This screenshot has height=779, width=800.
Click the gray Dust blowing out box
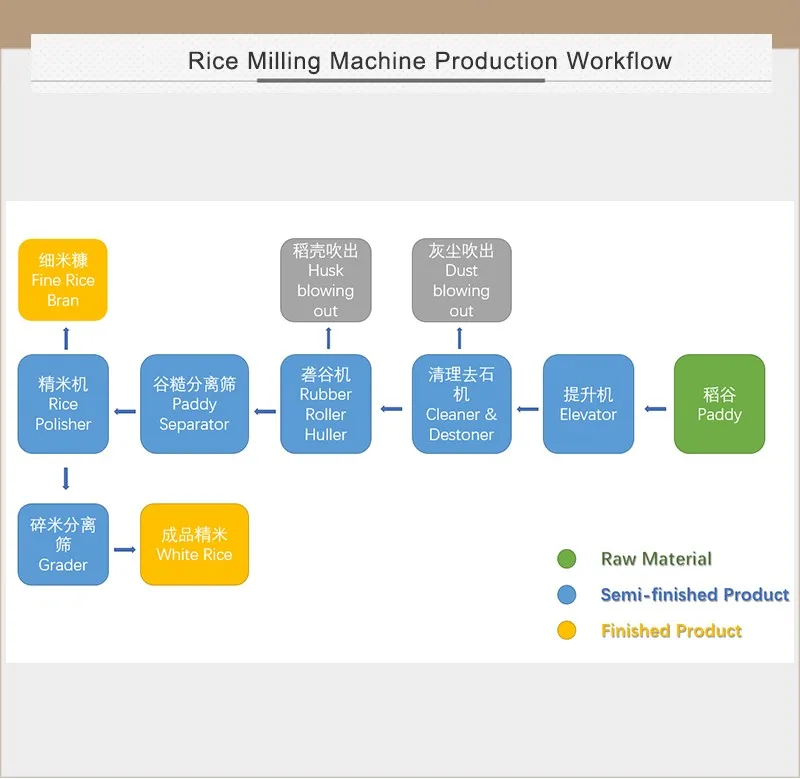pyautogui.click(x=461, y=280)
